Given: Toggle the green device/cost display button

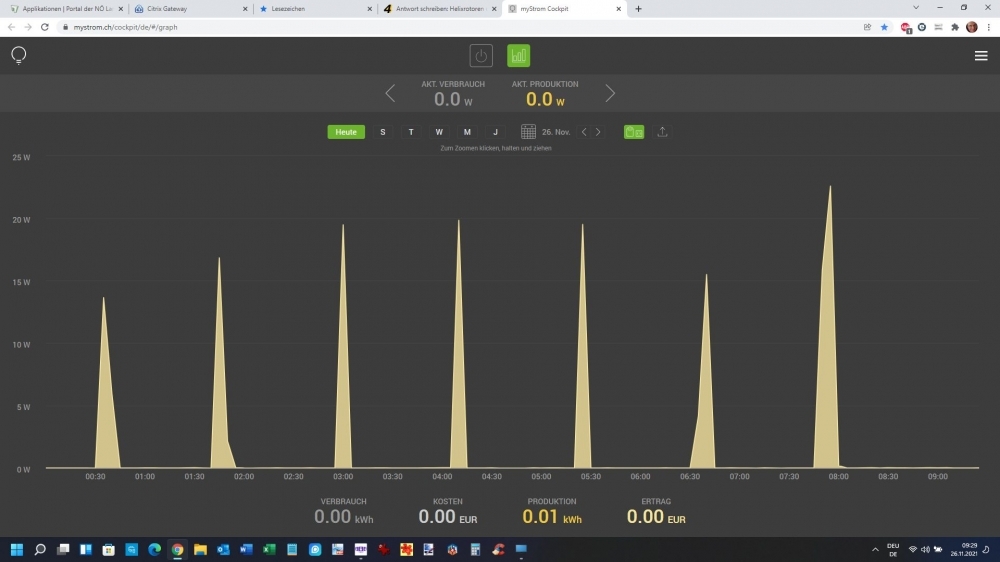Looking at the screenshot, I should coord(634,132).
